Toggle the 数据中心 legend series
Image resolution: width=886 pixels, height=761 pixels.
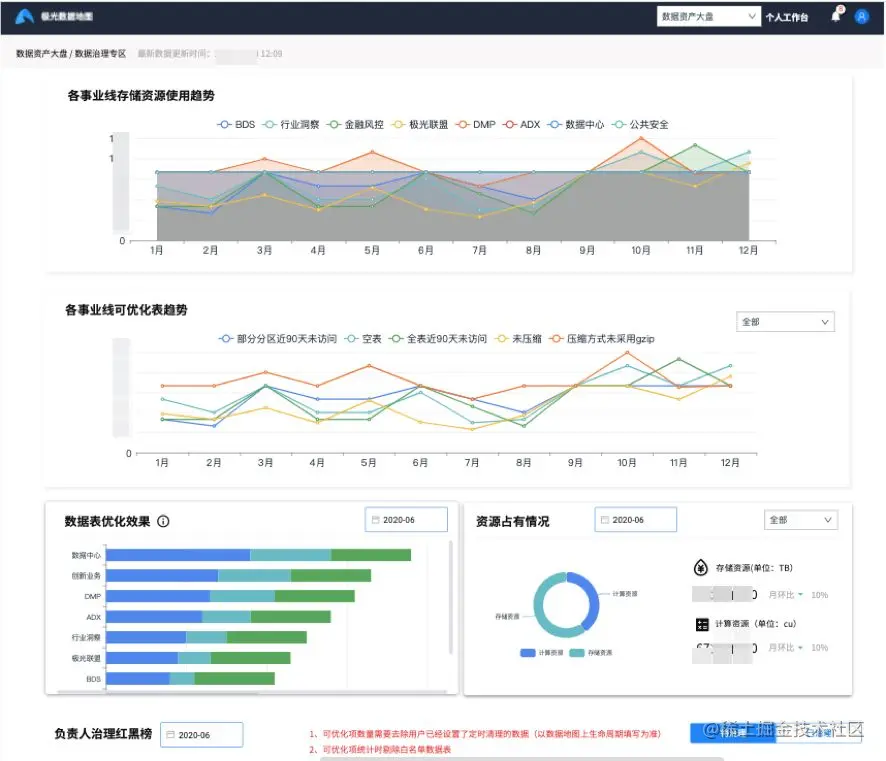pos(576,124)
